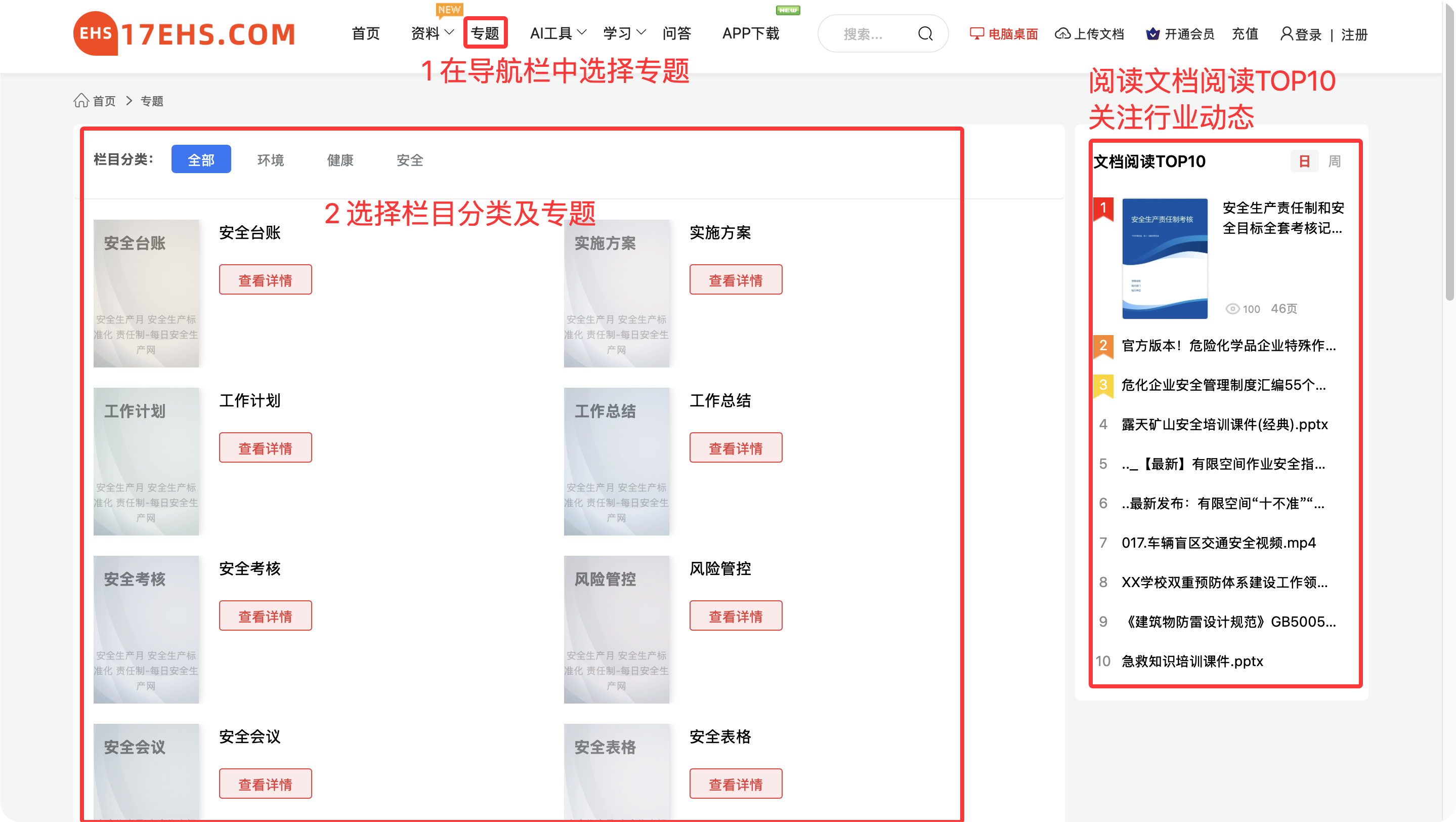Click the 安全会议 topic title
The height and width of the screenshot is (822, 1456).
click(250, 736)
